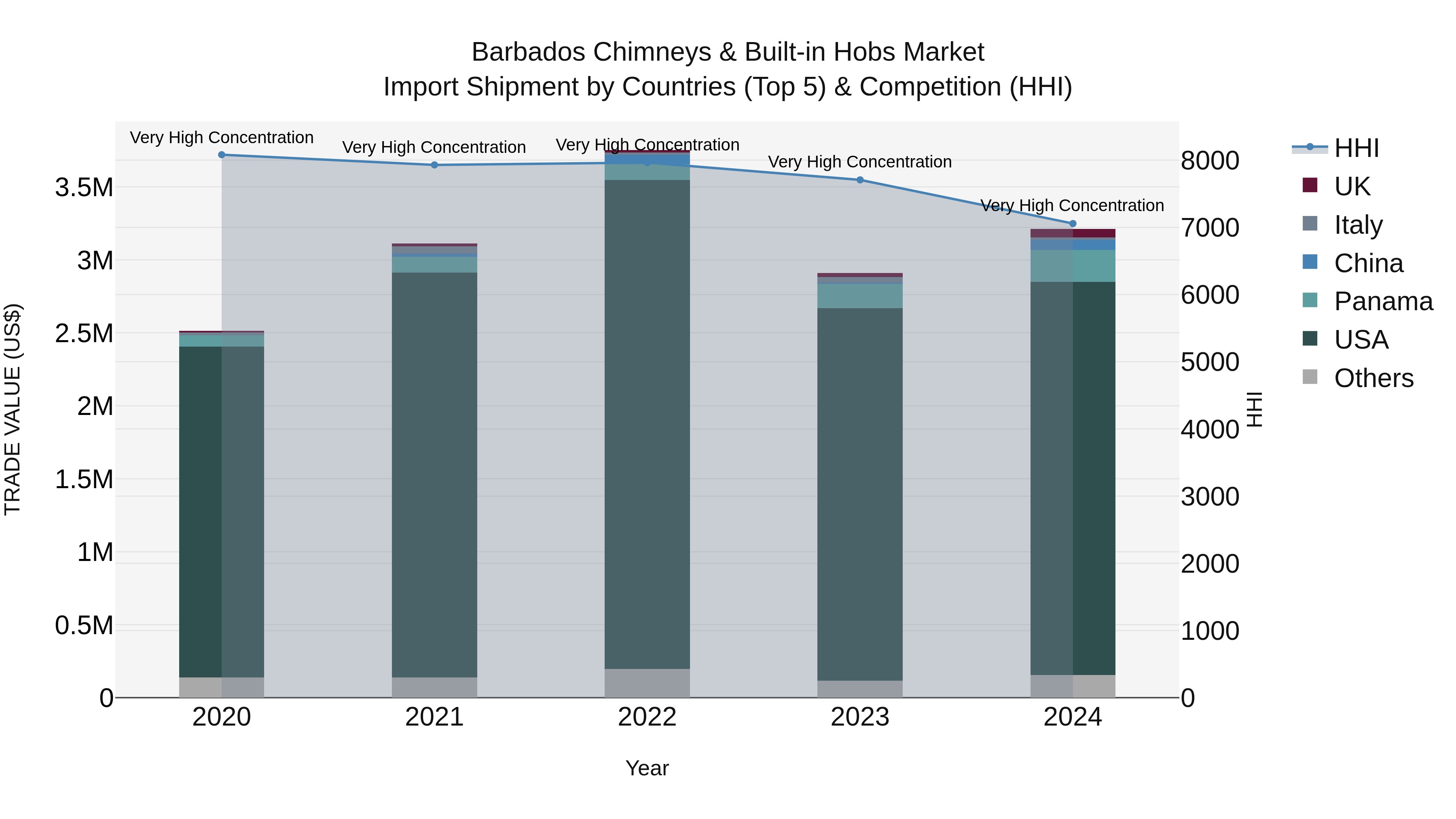This screenshot has height=819, width=1456.
Task: Click the chart title 'Barbados Chimneys & Built-in Hobs Market'
Action: [728, 52]
